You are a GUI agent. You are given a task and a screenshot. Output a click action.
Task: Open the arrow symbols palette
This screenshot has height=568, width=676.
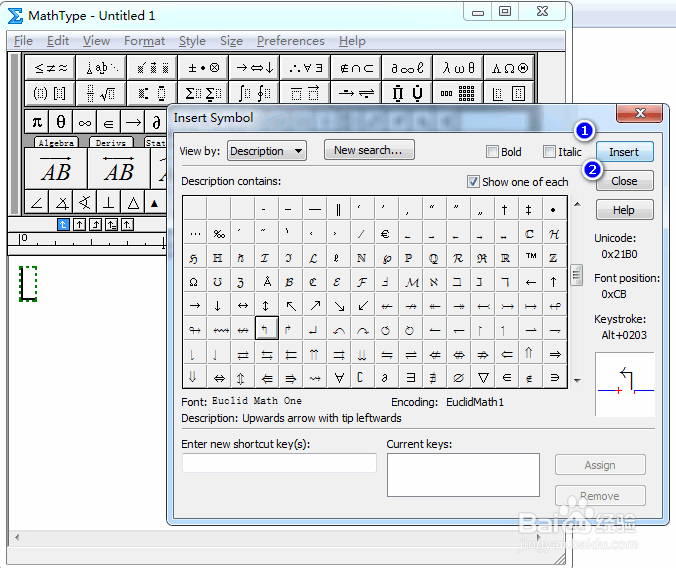tap(254, 68)
